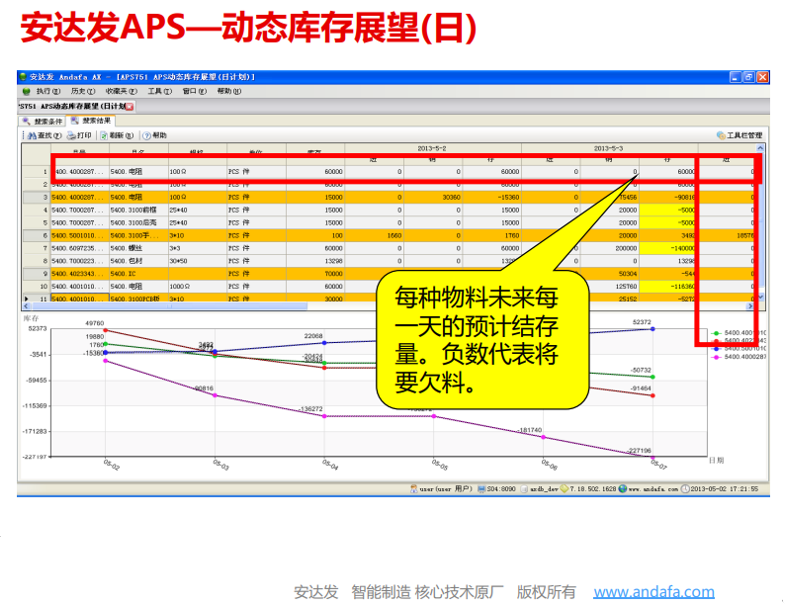Image resolution: width=807 pixels, height=607 pixels.
Task: Select the 2013-5-2 date column header
Action: 433,148
